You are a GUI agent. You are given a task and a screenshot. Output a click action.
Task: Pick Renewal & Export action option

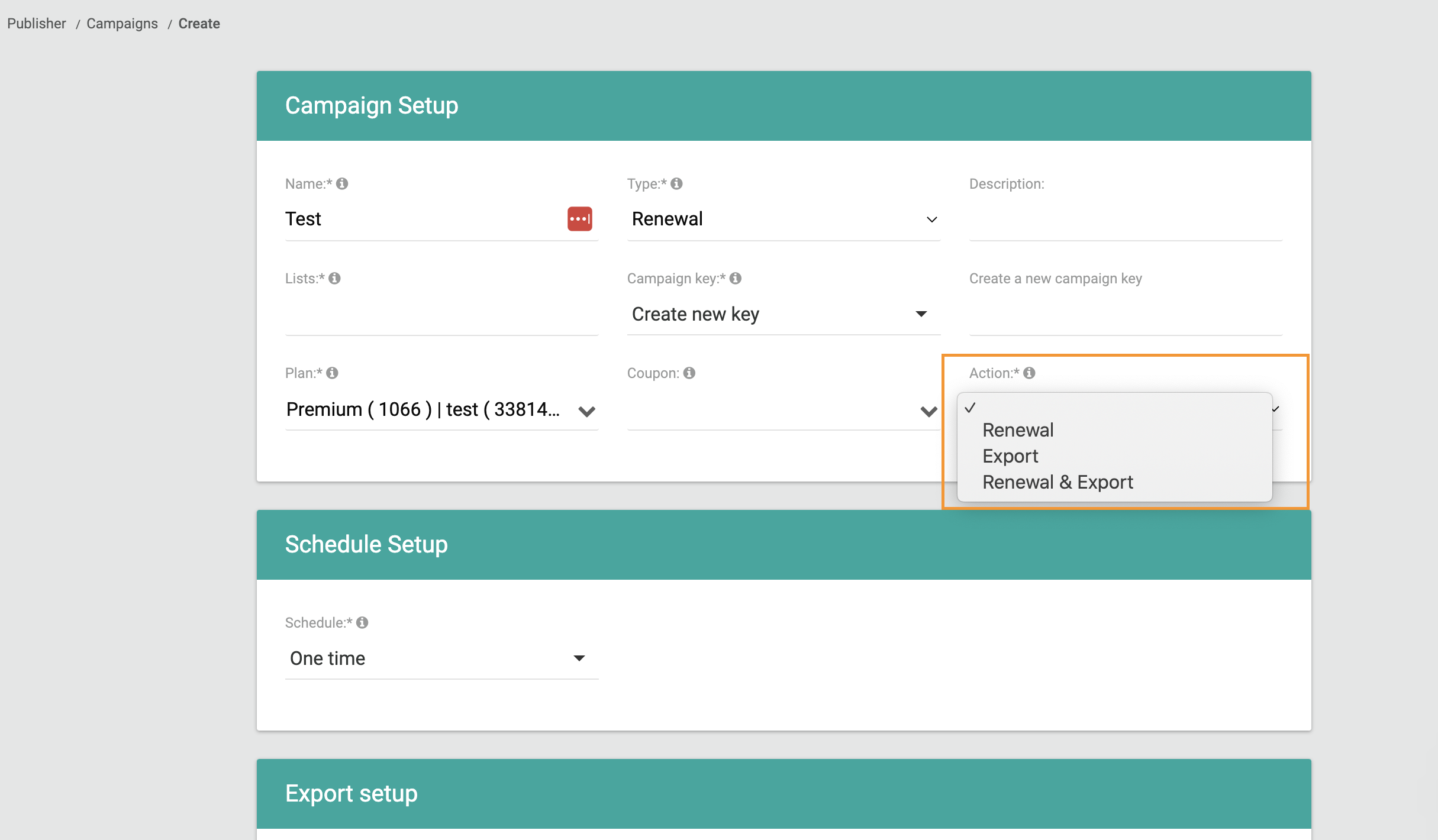1057,482
